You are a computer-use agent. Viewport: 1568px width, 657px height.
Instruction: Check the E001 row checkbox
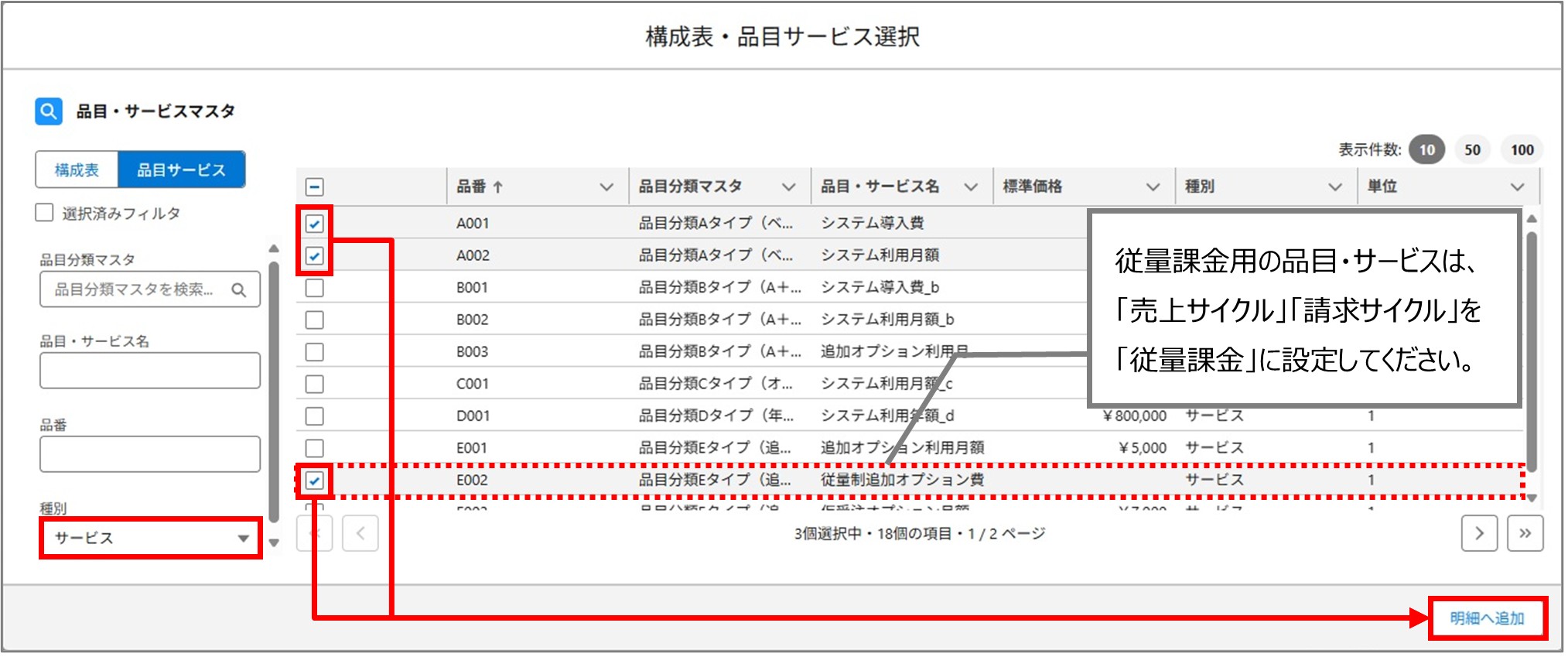314,448
